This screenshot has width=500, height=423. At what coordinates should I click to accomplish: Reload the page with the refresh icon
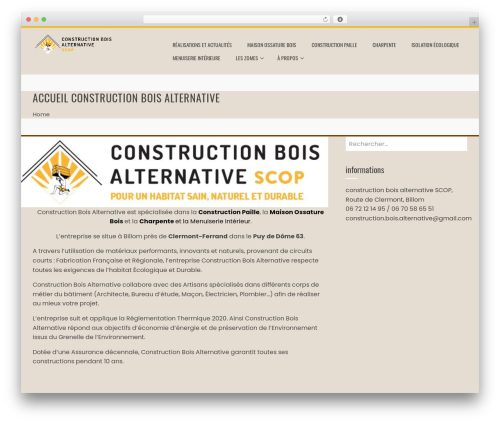[325, 20]
